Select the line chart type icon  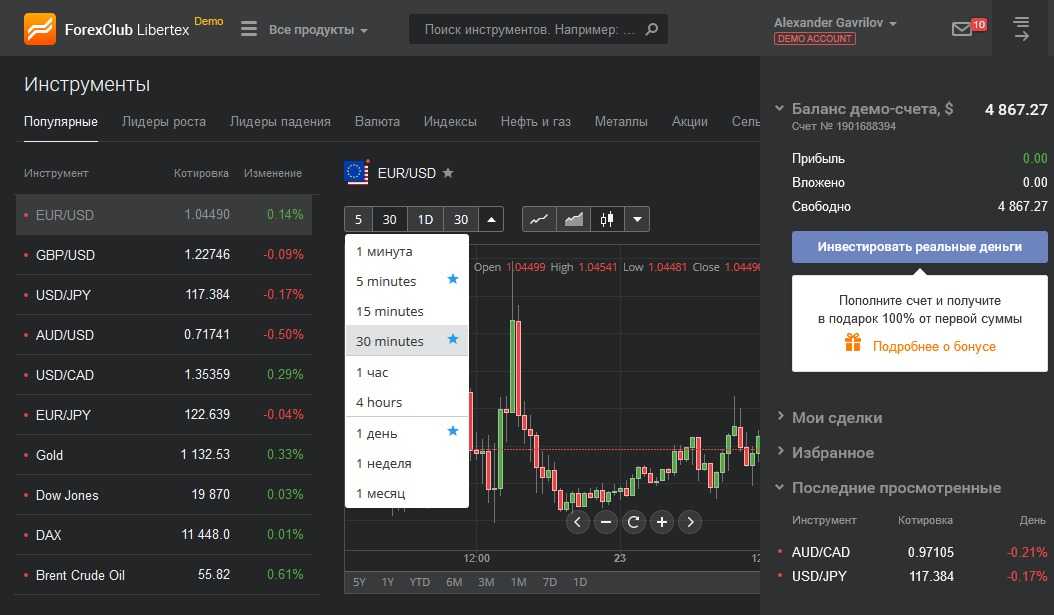[x=539, y=219]
